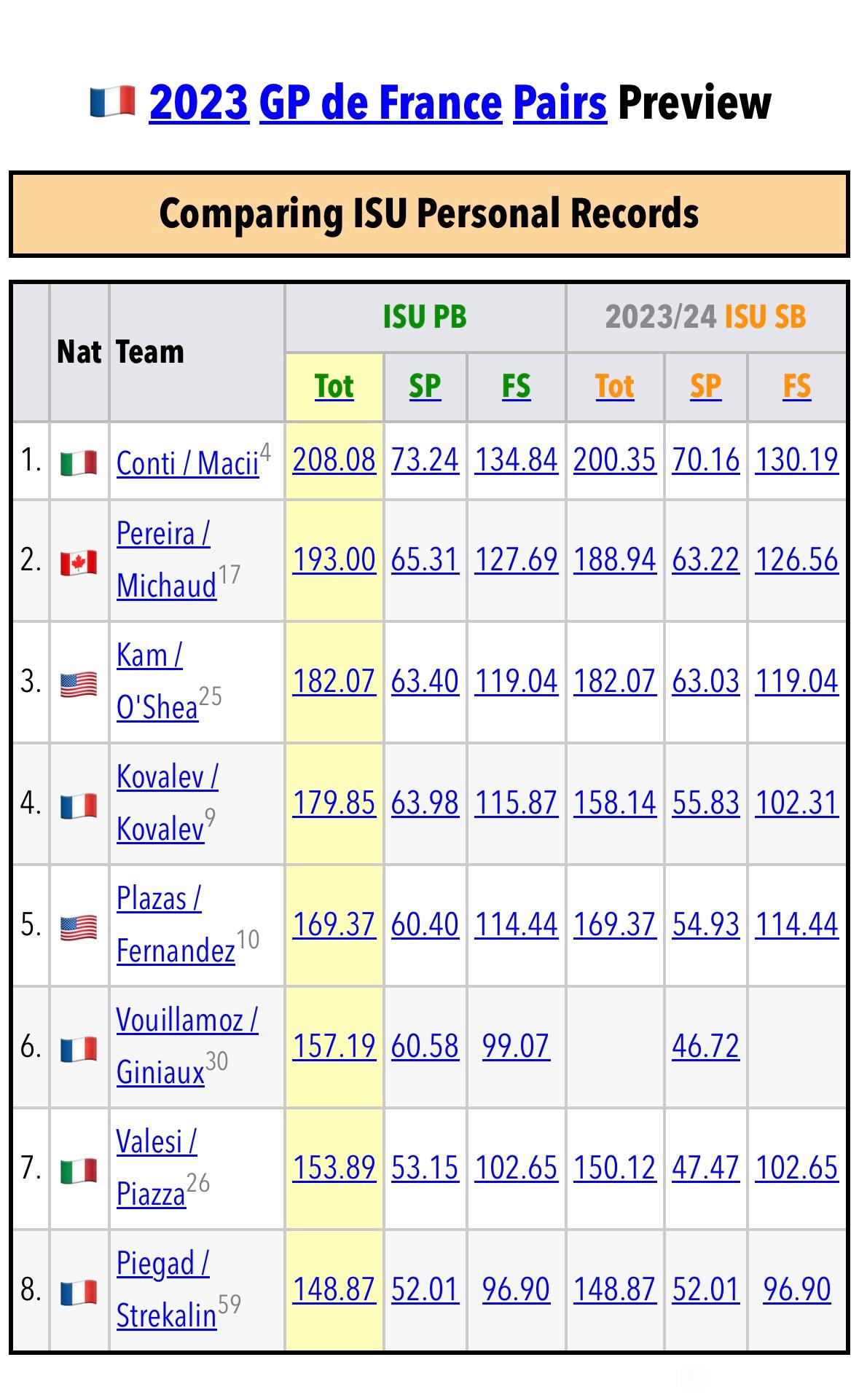859x1400 pixels.
Task: Open the Vouillamoz / Giniaux 46.72 season SP score
Action: pyautogui.click(x=705, y=1046)
